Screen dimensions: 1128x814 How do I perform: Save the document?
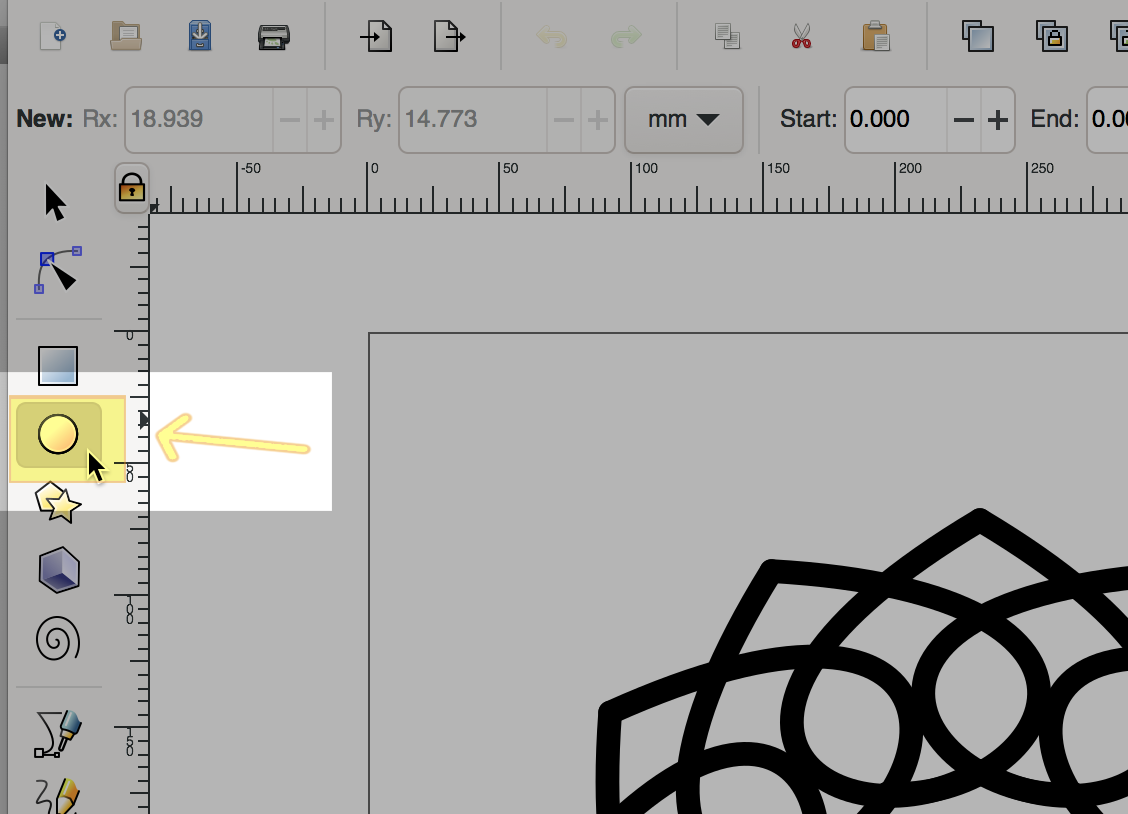click(x=200, y=37)
